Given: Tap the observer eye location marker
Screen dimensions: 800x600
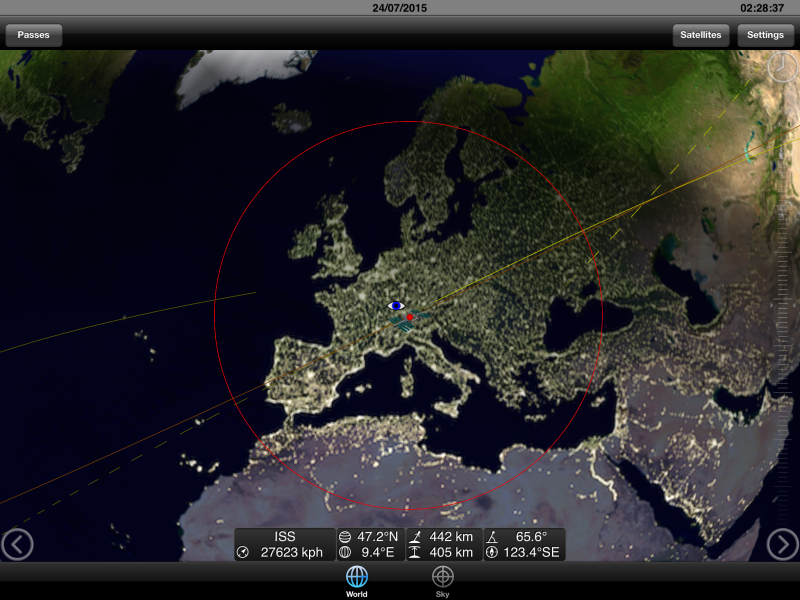Looking at the screenshot, I should click(x=396, y=306).
